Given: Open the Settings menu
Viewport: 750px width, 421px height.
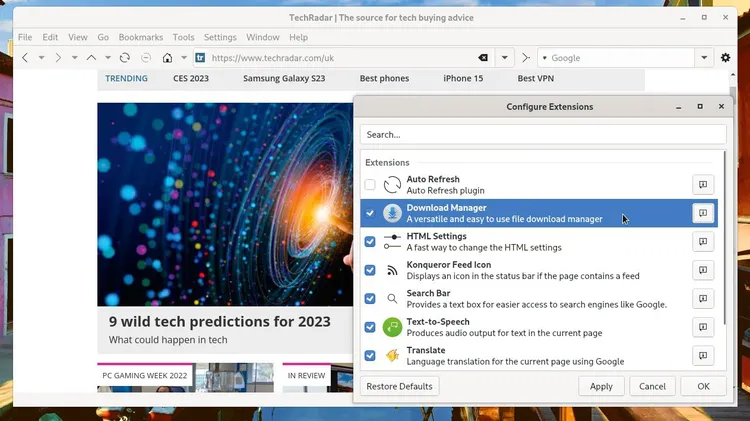Looking at the screenshot, I should (220, 37).
